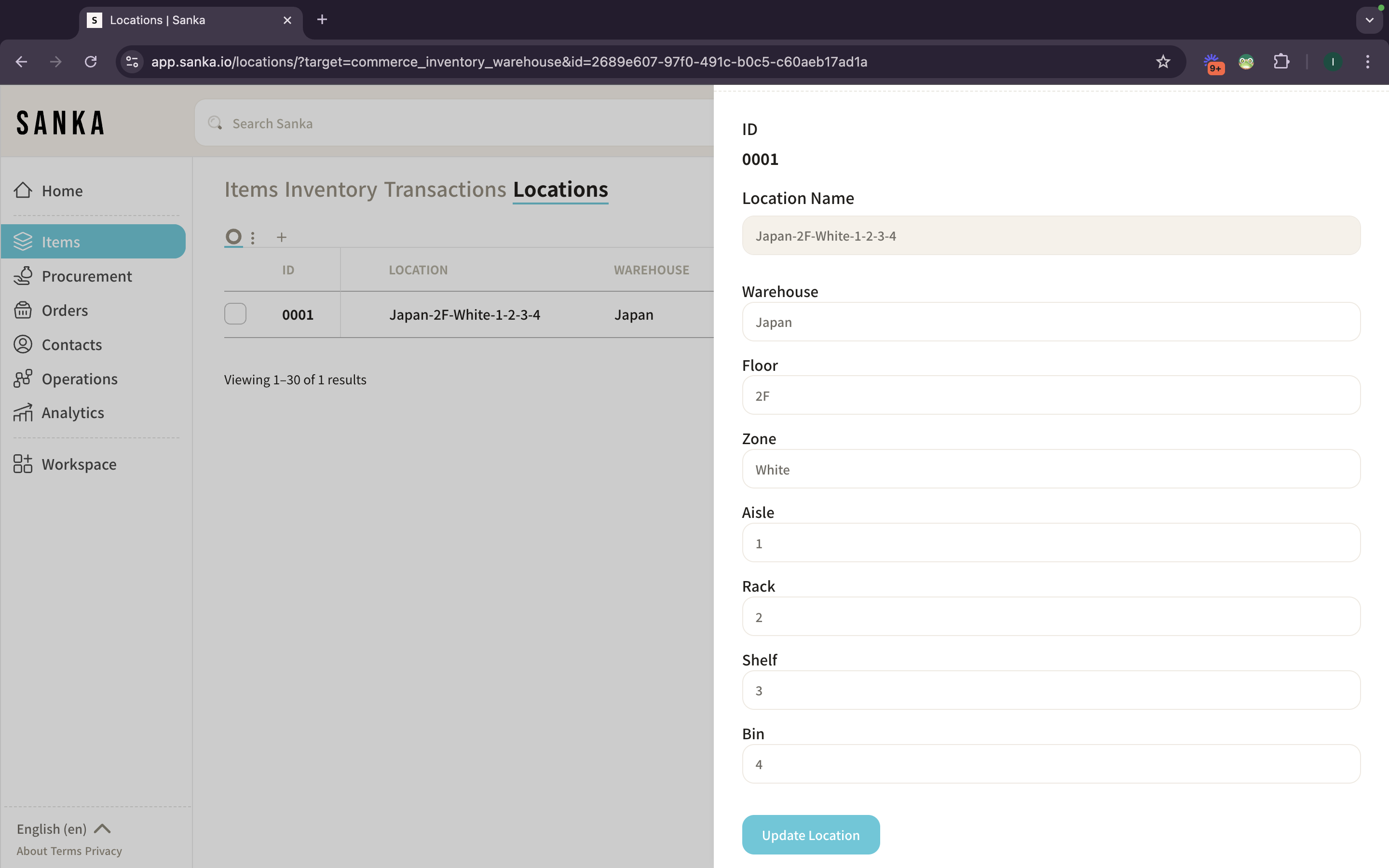Open Chrome's three-dot menu
This screenshot has height=868, width=1389.
coord(1367,61)
